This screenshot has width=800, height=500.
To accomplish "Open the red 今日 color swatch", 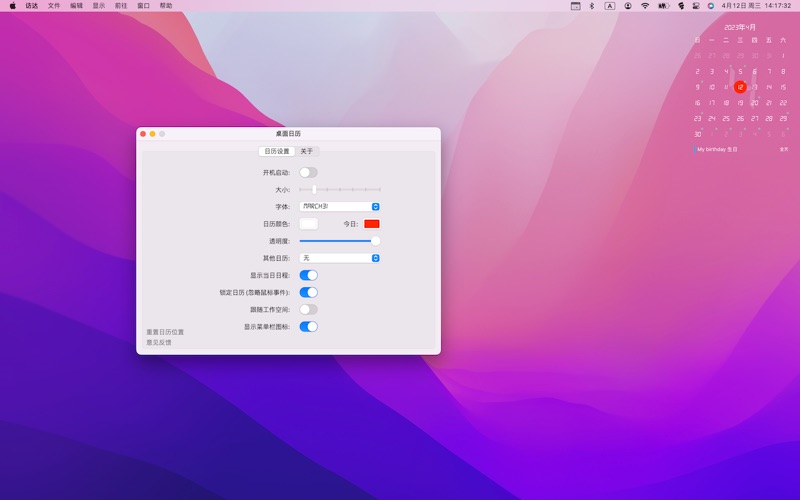I will tap(372, 224).
